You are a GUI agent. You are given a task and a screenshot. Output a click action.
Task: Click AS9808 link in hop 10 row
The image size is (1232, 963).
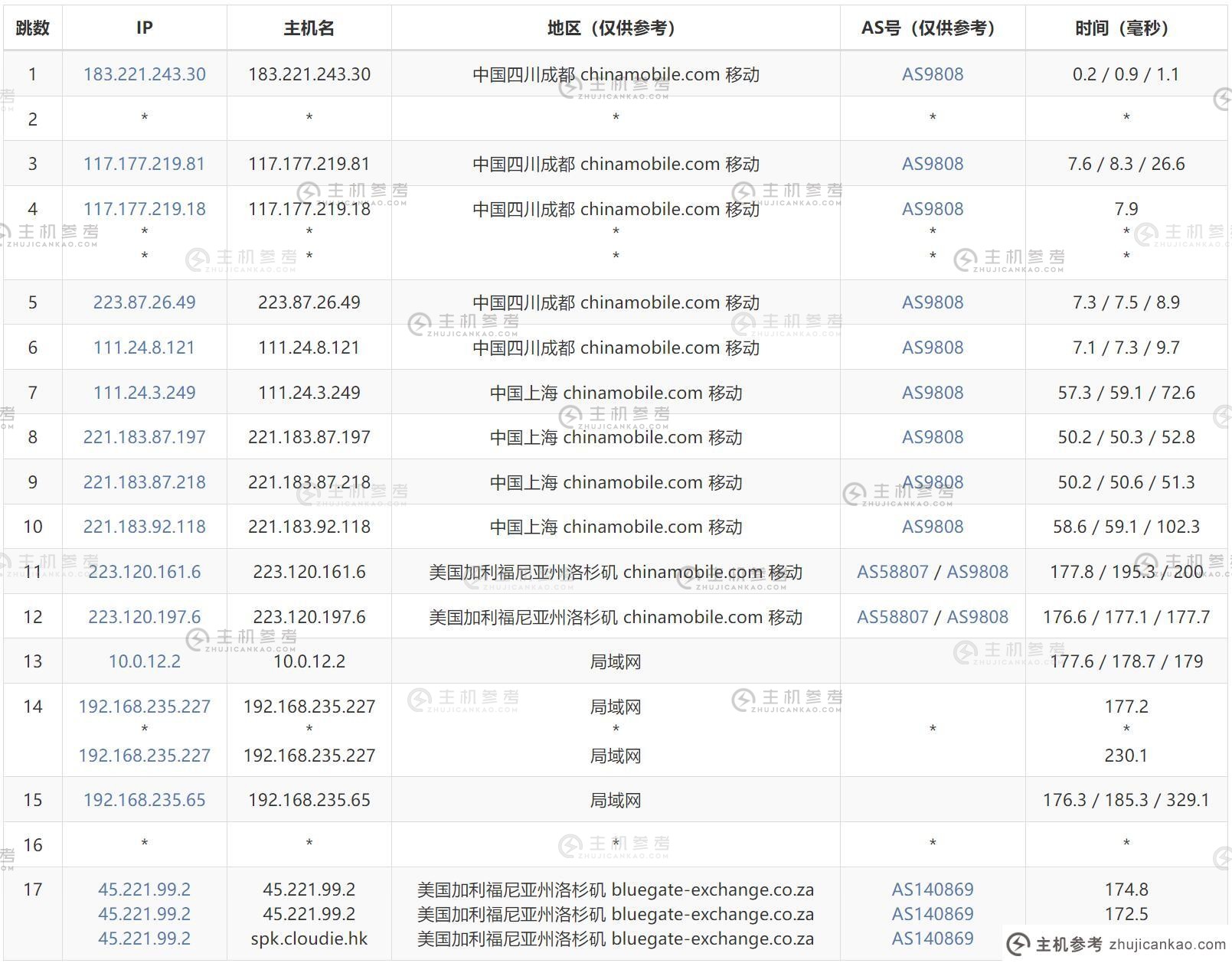tap(933, 527)
